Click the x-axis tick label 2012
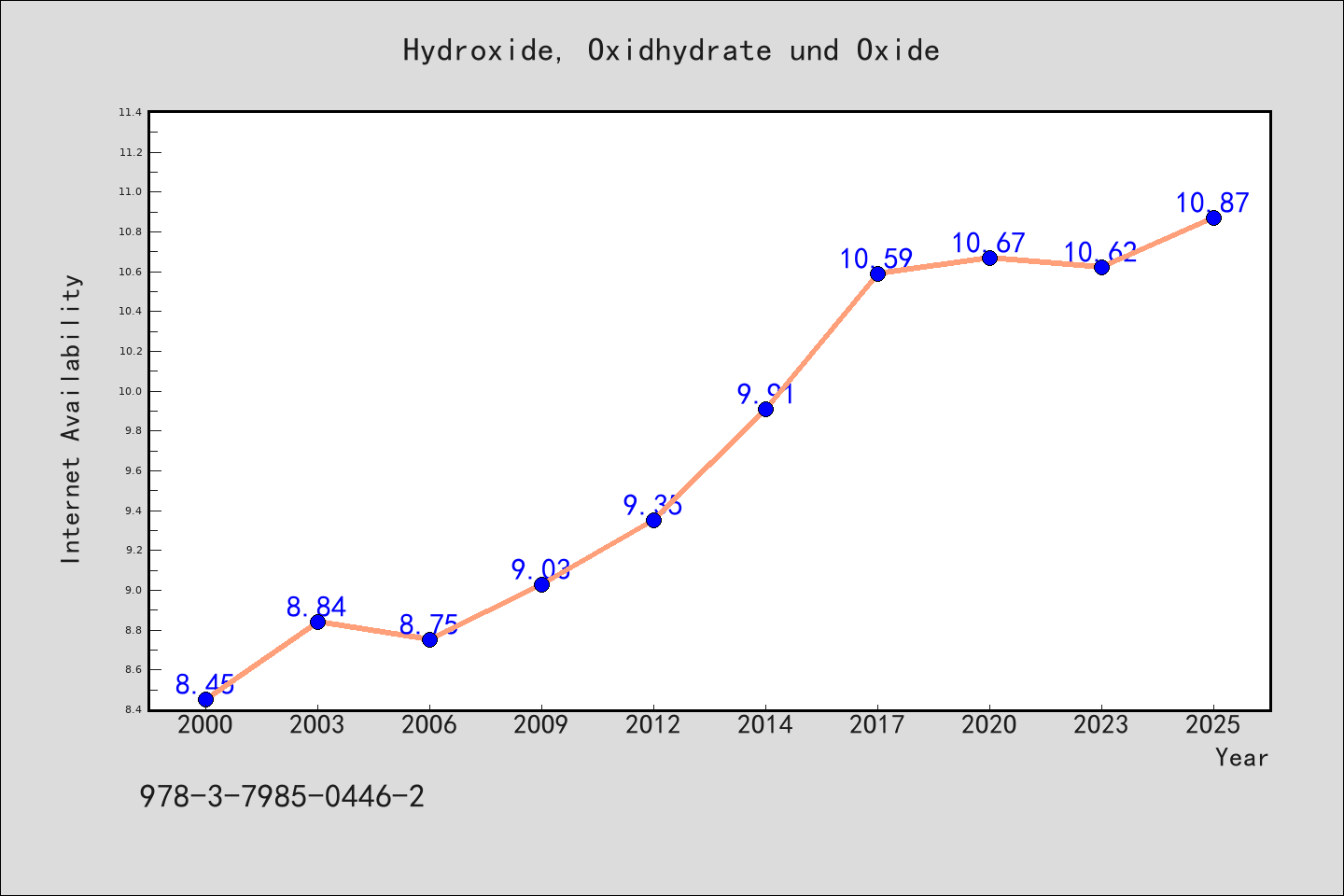Image resolution: width=1344 pixels, height=896 pixels. [653, 725]
